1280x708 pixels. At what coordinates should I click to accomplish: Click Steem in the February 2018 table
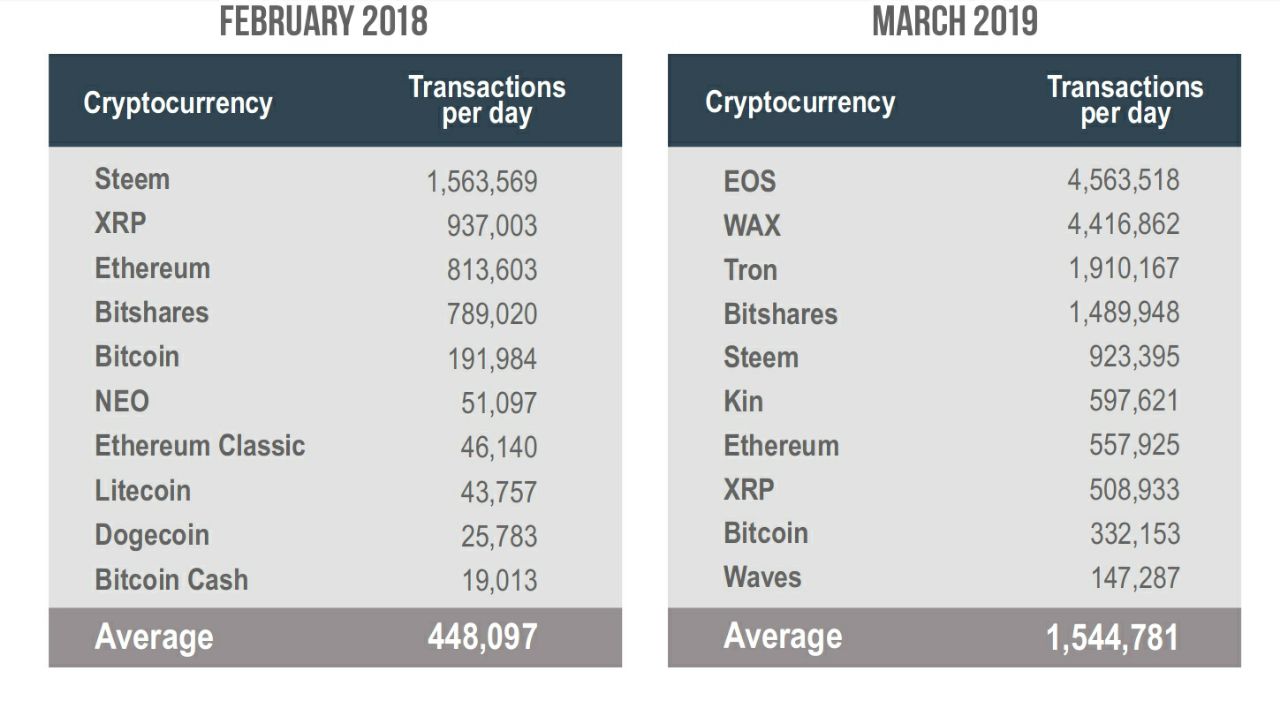click(132, 180)
